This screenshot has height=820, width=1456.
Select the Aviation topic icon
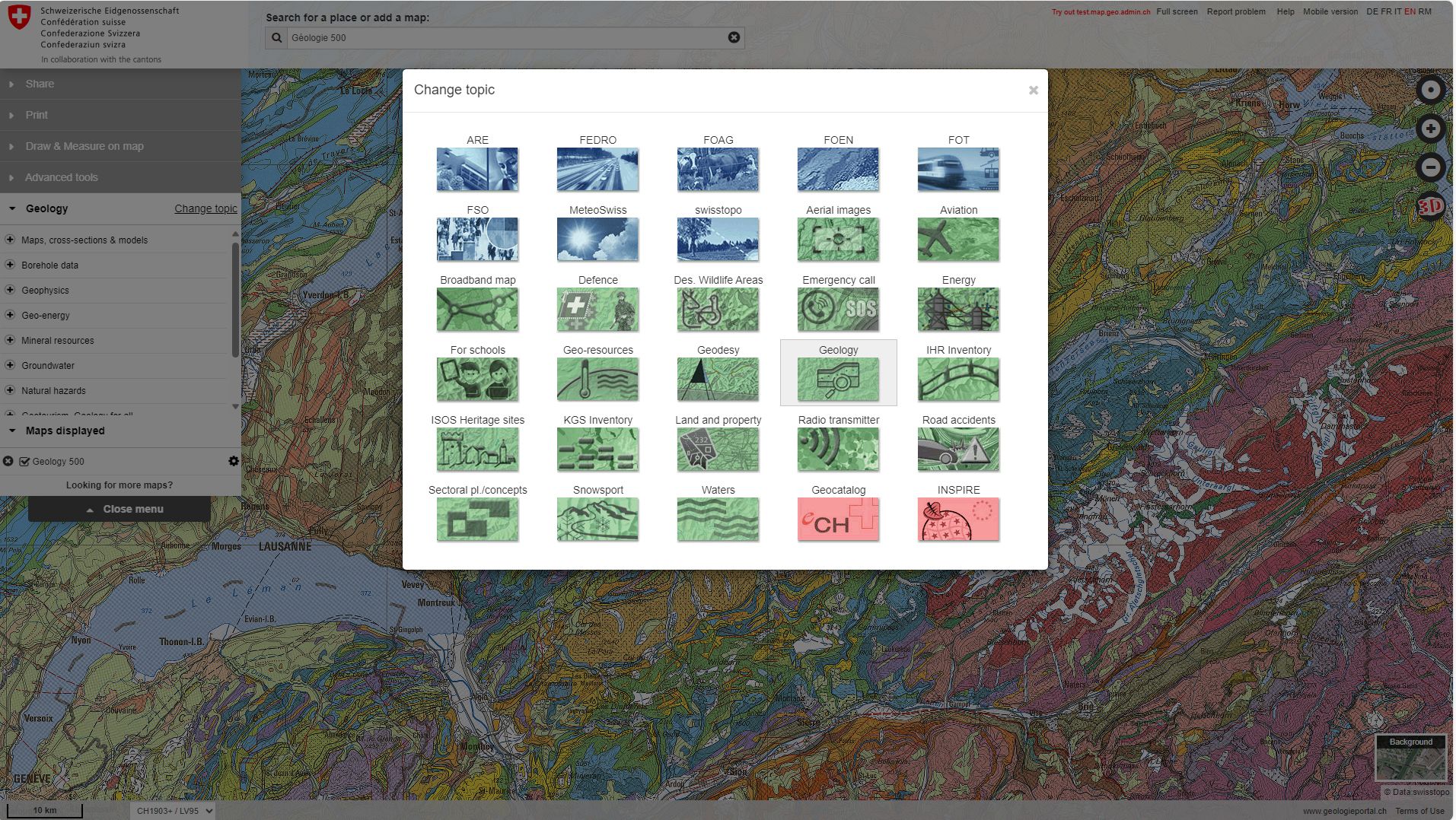(x=958, y=239)
